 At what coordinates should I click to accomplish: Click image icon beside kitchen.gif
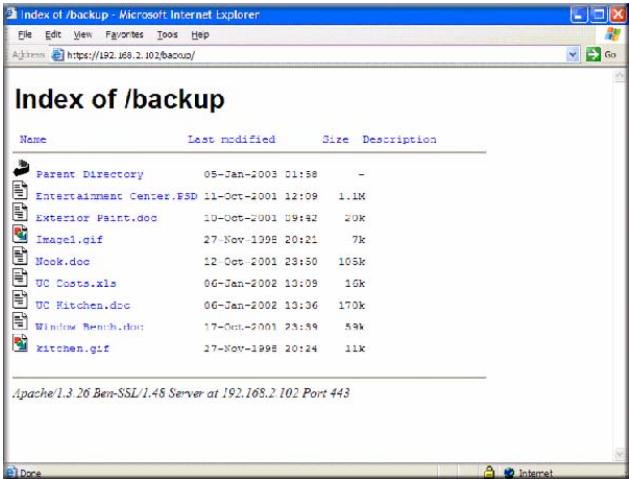tap(20, 343)
